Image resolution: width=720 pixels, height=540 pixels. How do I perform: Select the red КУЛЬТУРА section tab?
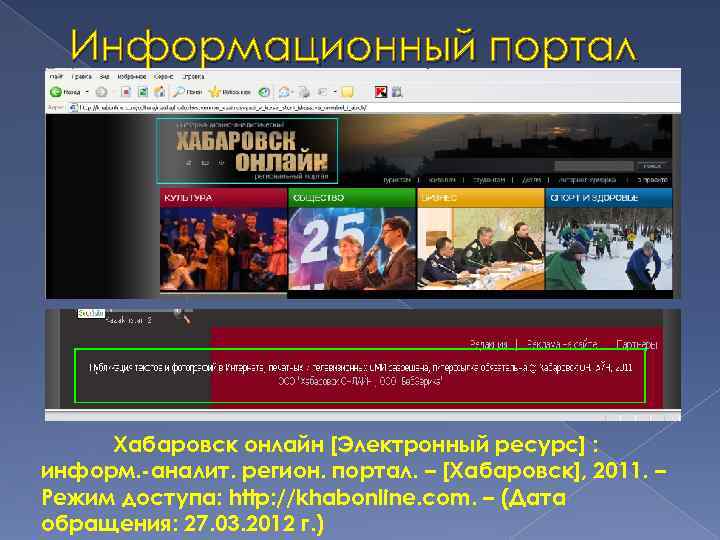pyautogui.click(x=223, y=198)
